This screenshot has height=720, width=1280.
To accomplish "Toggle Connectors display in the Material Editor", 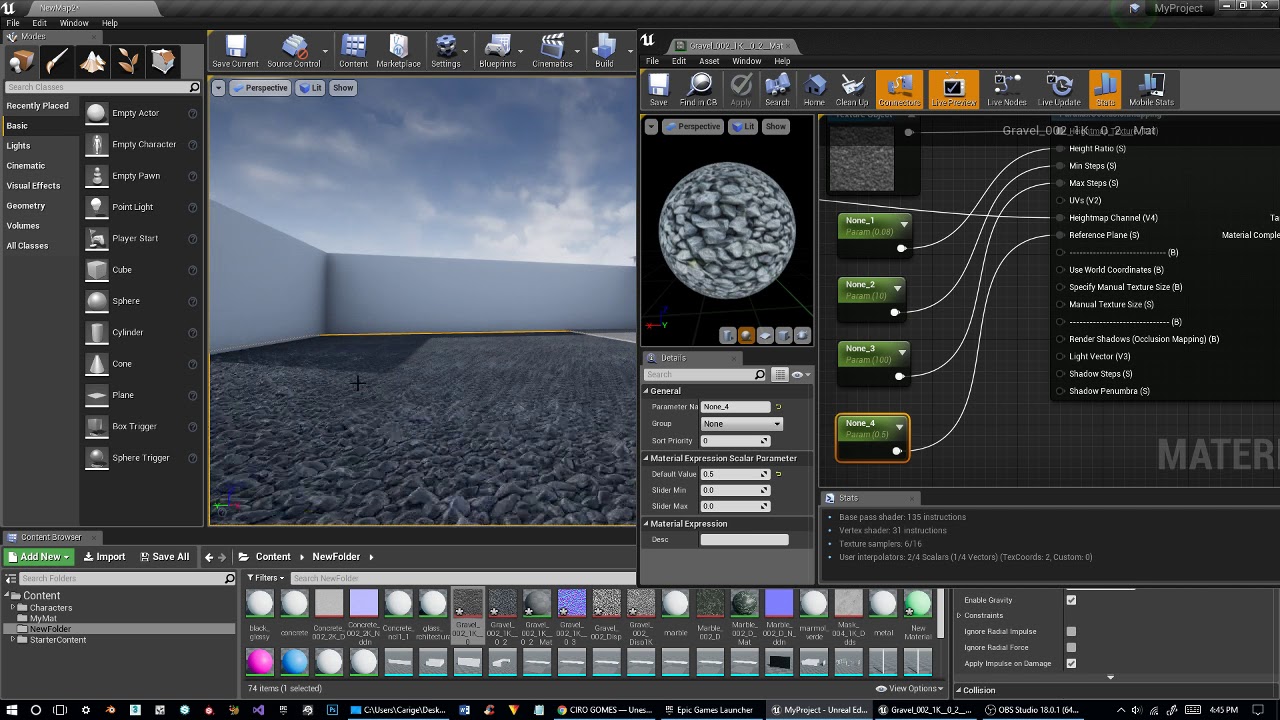I will click(899, 90).
